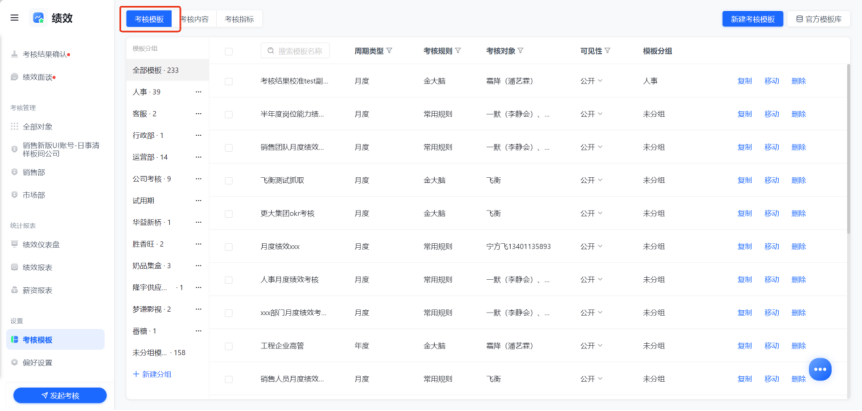Click the chat icon beside 绩效面谈
Viewport: 862px width, 411px height.
coord(15,77)
